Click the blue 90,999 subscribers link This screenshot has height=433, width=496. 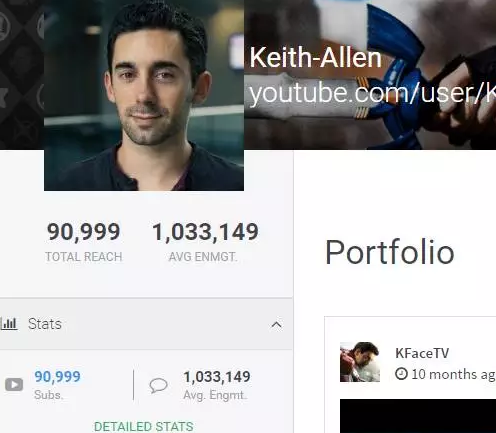[x=57, y=377]
